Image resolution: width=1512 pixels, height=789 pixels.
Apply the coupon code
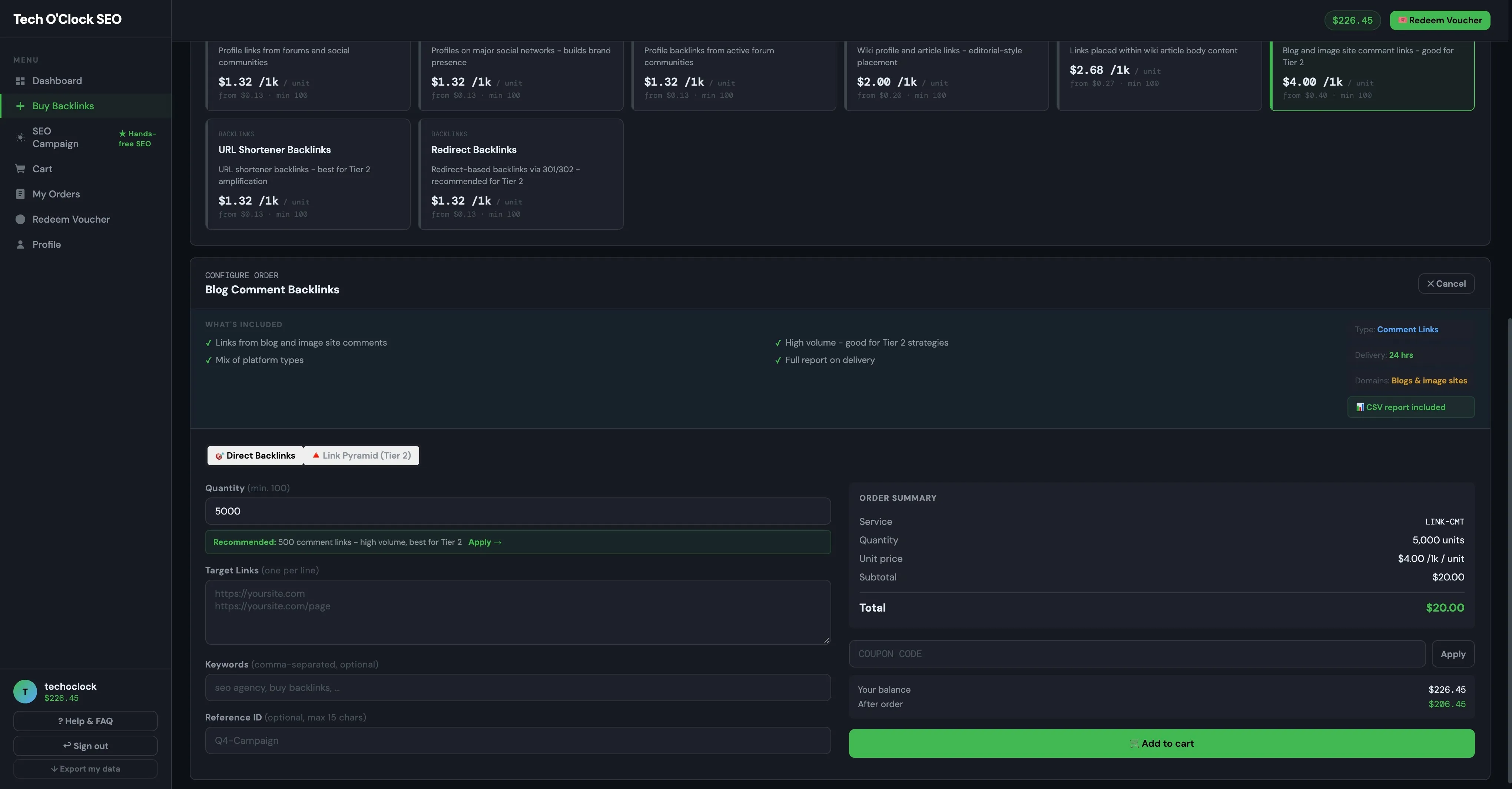pyautogui.click(x=1453, y=654)
